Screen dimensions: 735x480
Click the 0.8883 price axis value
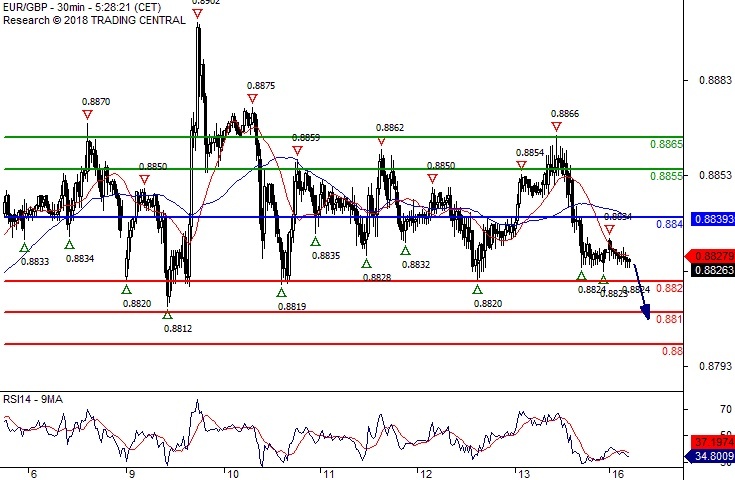coord(715,80)
